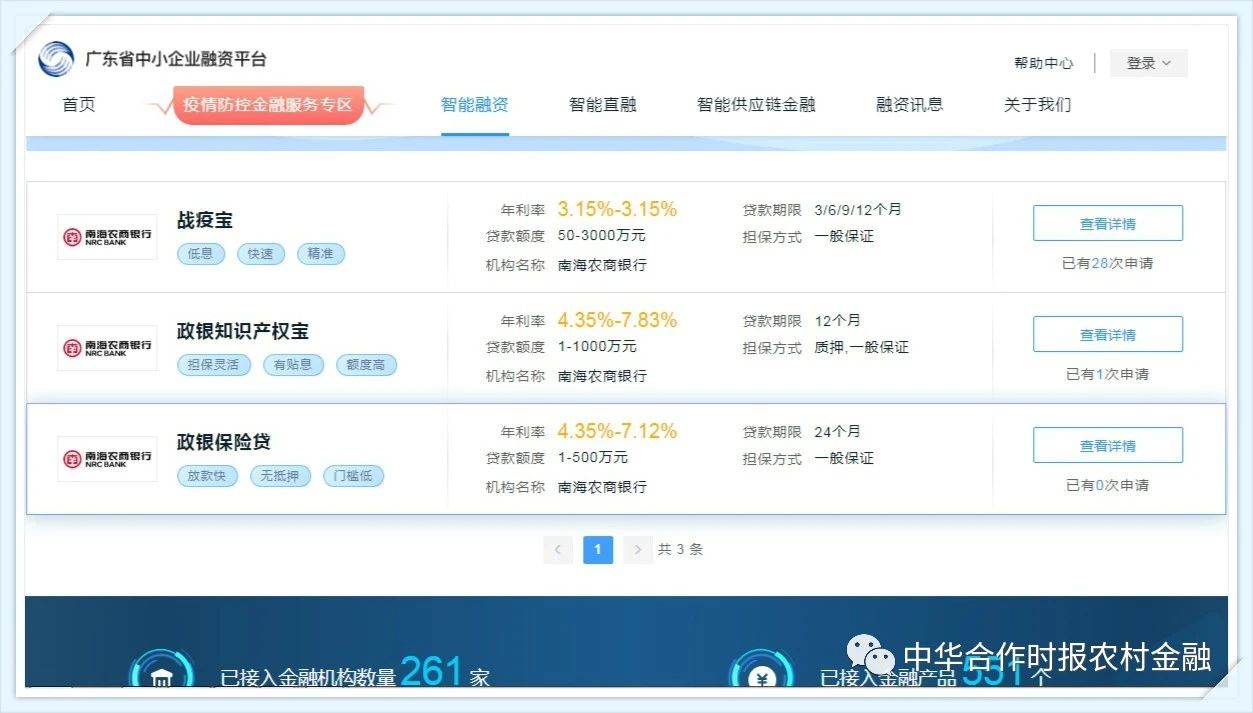The image size is (1253, 713).
Task: Click 1-1000万元 loan amount
Action: pyautogui.click(x=597, y=347)
